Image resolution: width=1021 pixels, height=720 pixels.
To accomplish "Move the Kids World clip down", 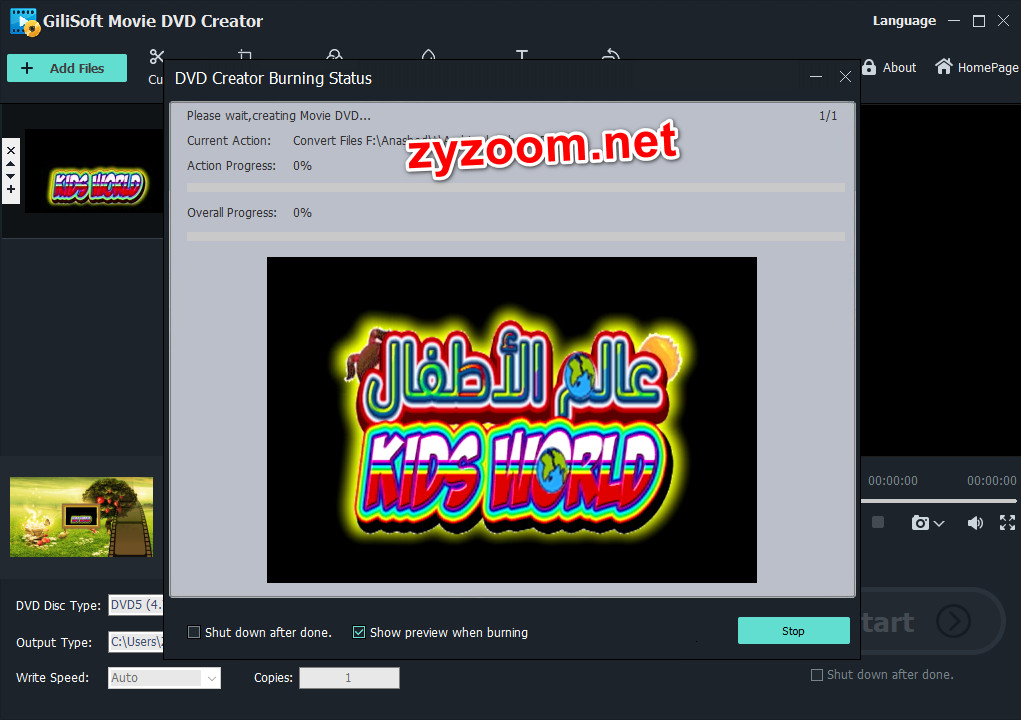I will [x=11, y=176].
